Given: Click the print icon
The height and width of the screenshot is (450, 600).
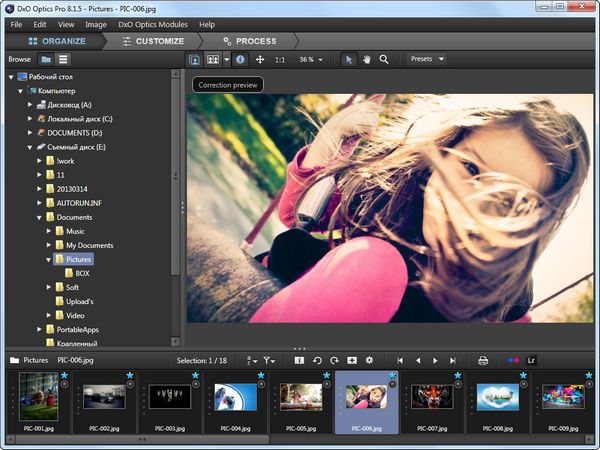Looking at the screenshot, I should [483, 359].
